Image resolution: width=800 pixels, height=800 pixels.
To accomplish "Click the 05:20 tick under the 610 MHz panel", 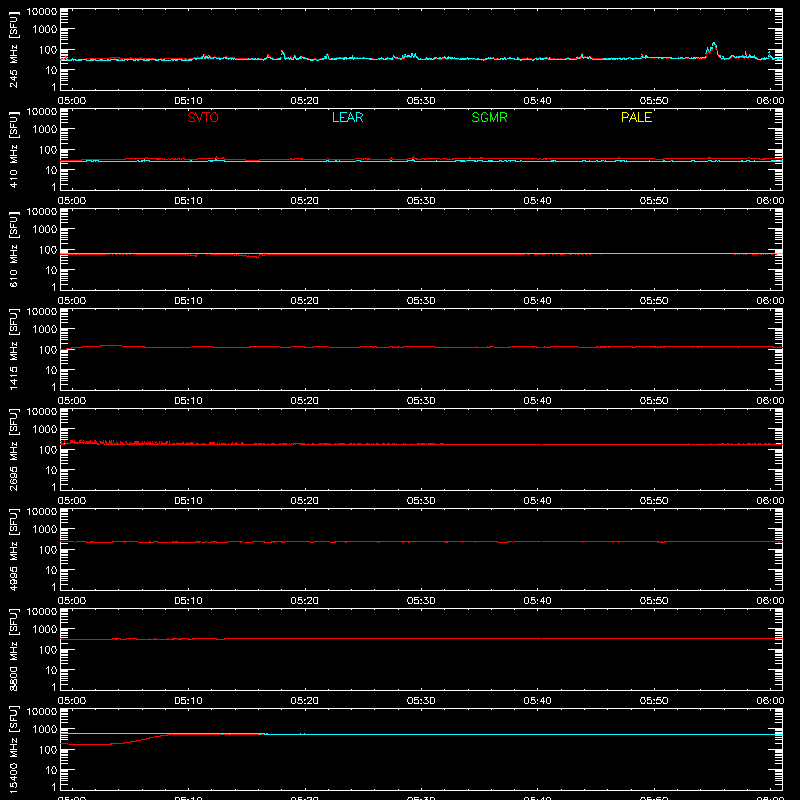I will tap(305, 301).
